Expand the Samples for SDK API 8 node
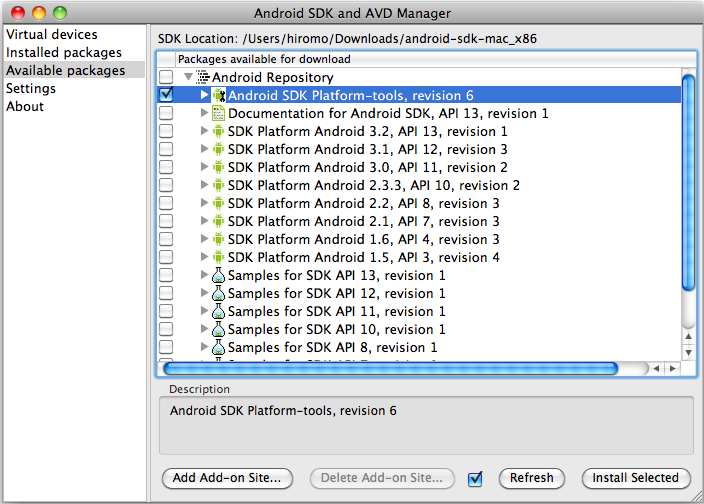 coord(204,346)
